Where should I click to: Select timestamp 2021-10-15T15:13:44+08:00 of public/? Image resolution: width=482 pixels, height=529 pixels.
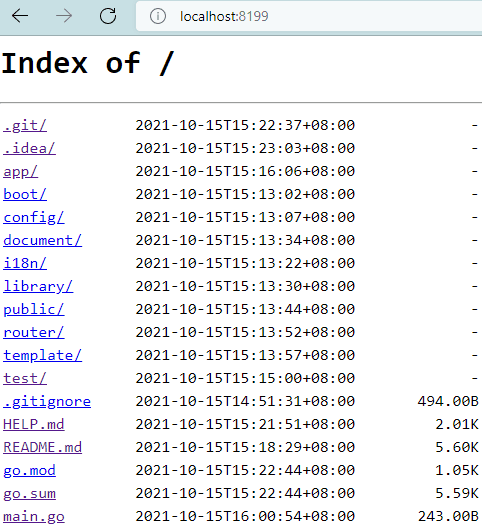(245, 309)
